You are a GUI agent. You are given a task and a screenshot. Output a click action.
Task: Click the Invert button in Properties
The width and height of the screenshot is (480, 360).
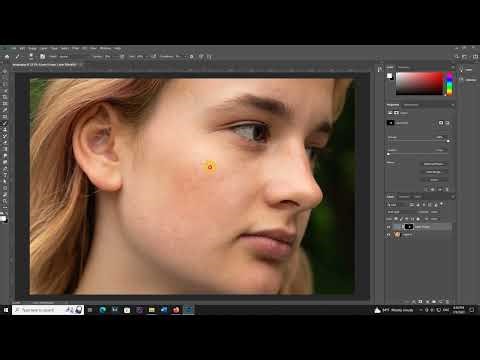pos(434,180)
